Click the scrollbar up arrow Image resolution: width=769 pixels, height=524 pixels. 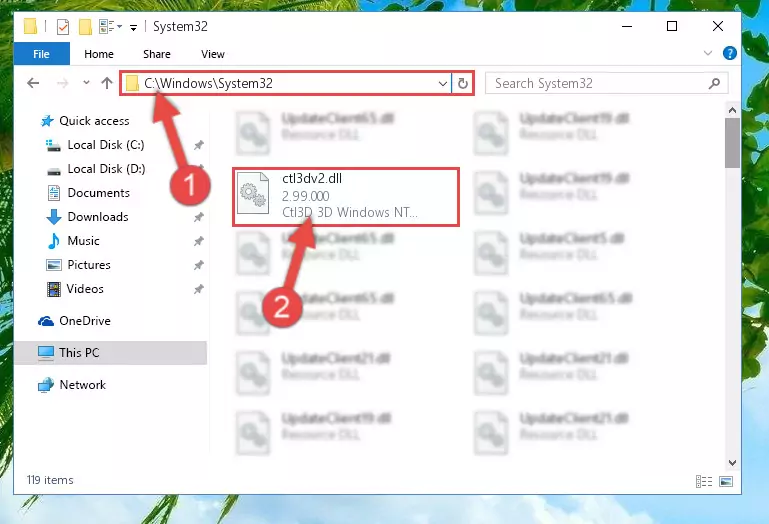click(x=732, y=110)
